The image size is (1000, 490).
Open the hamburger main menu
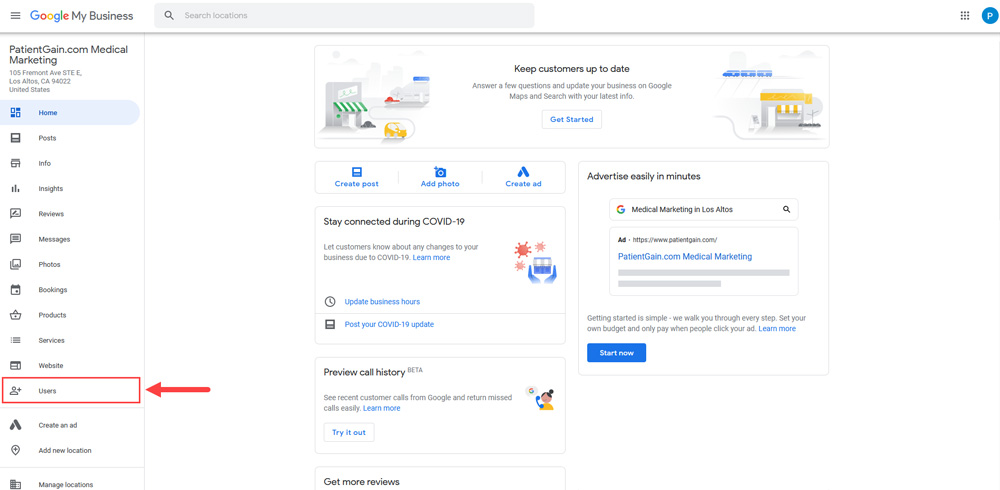click(15, 15)
